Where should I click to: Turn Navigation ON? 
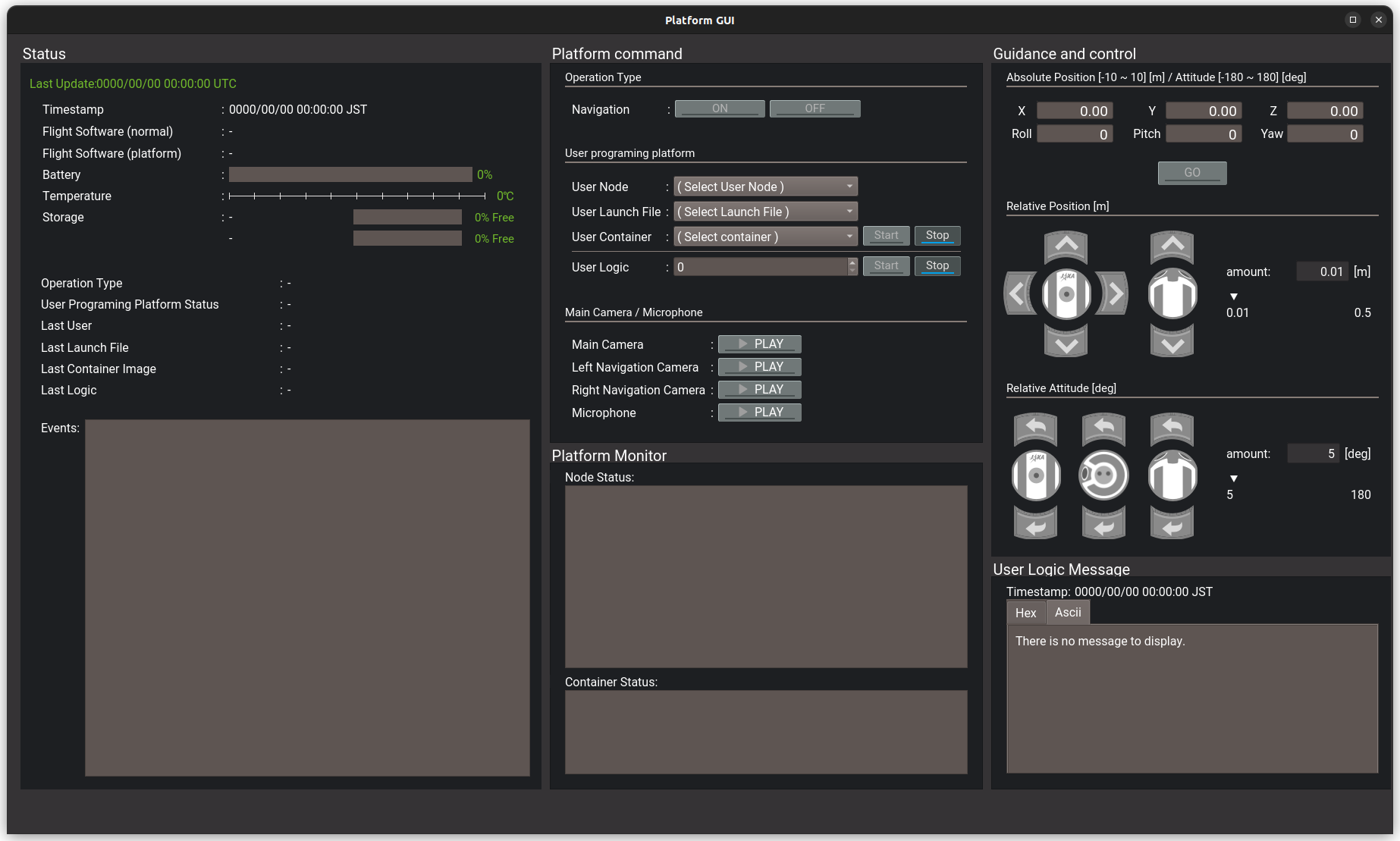click(719, 108)
